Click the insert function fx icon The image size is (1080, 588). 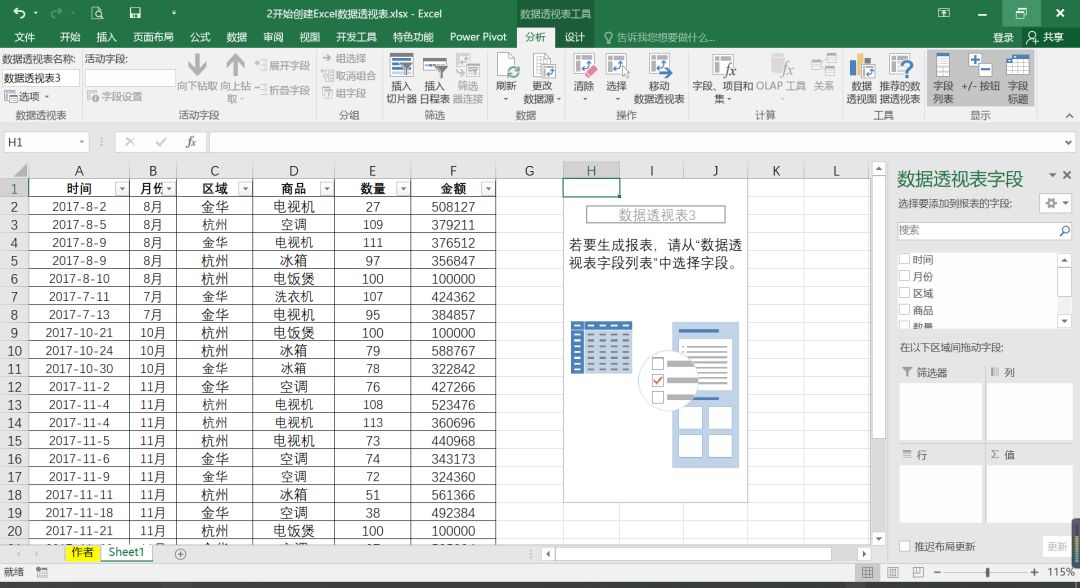click(191, 142)
